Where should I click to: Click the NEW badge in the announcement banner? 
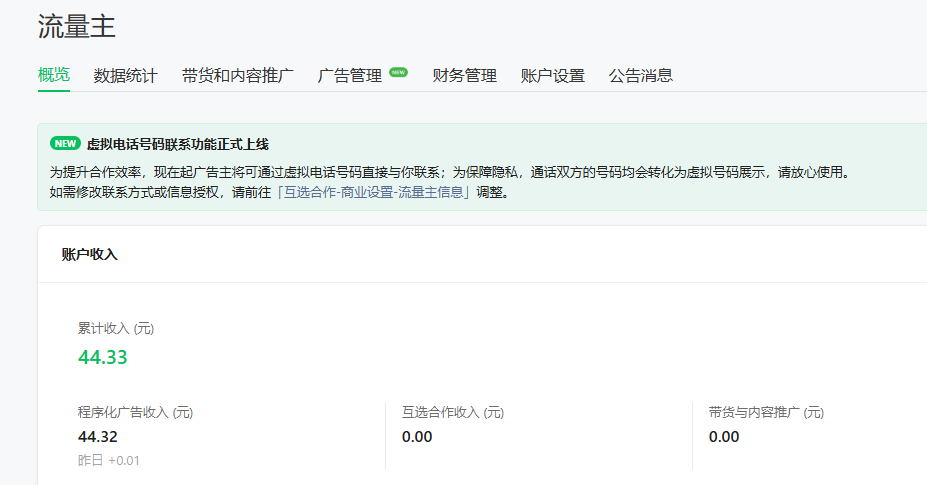tap(65, 144)
